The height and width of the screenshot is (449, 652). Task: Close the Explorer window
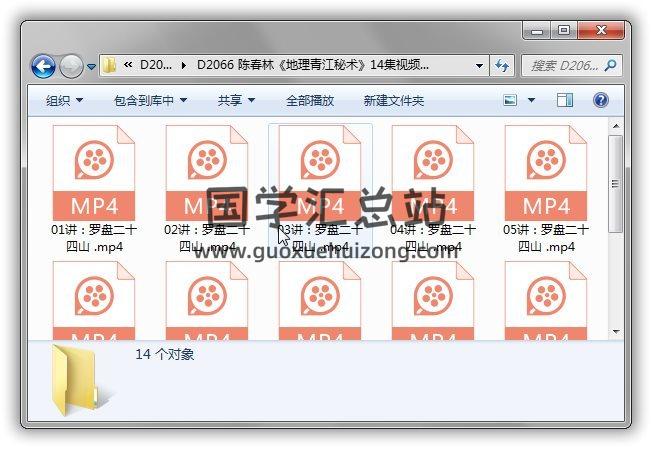tap(601, 31)
